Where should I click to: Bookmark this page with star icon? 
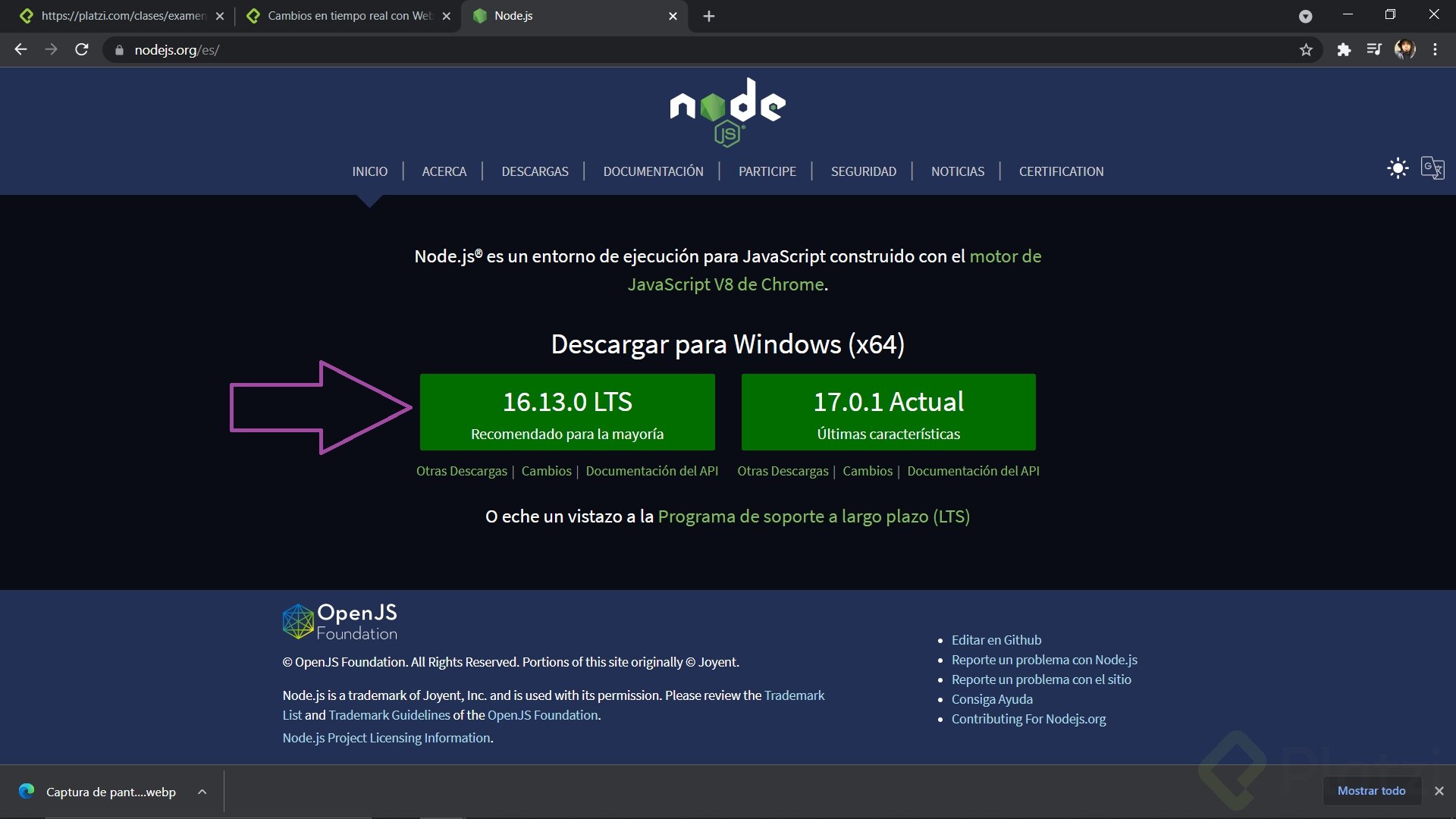point(1306,50)
